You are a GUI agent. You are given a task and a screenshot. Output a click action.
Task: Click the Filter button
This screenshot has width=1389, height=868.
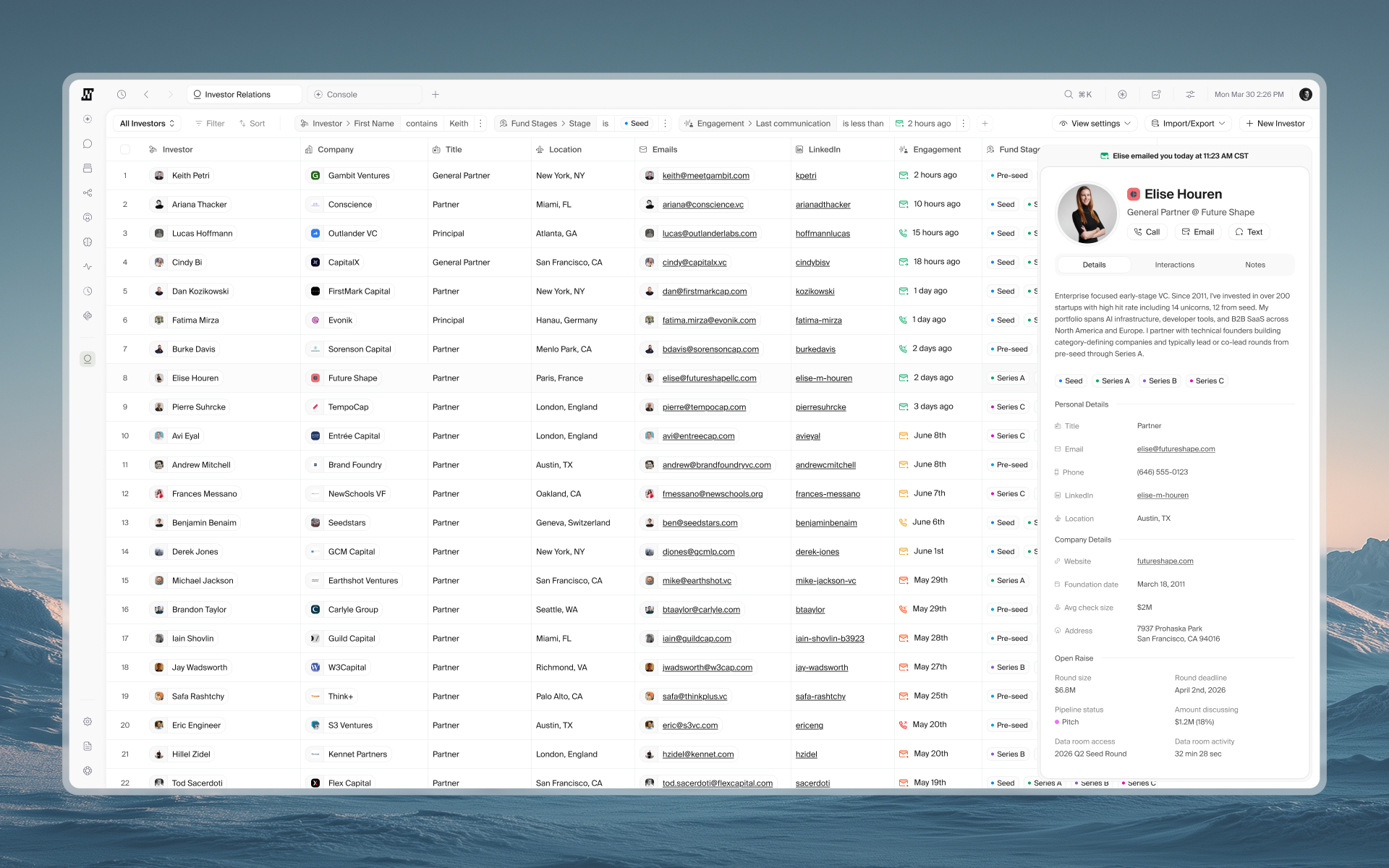tap(209, 124)
